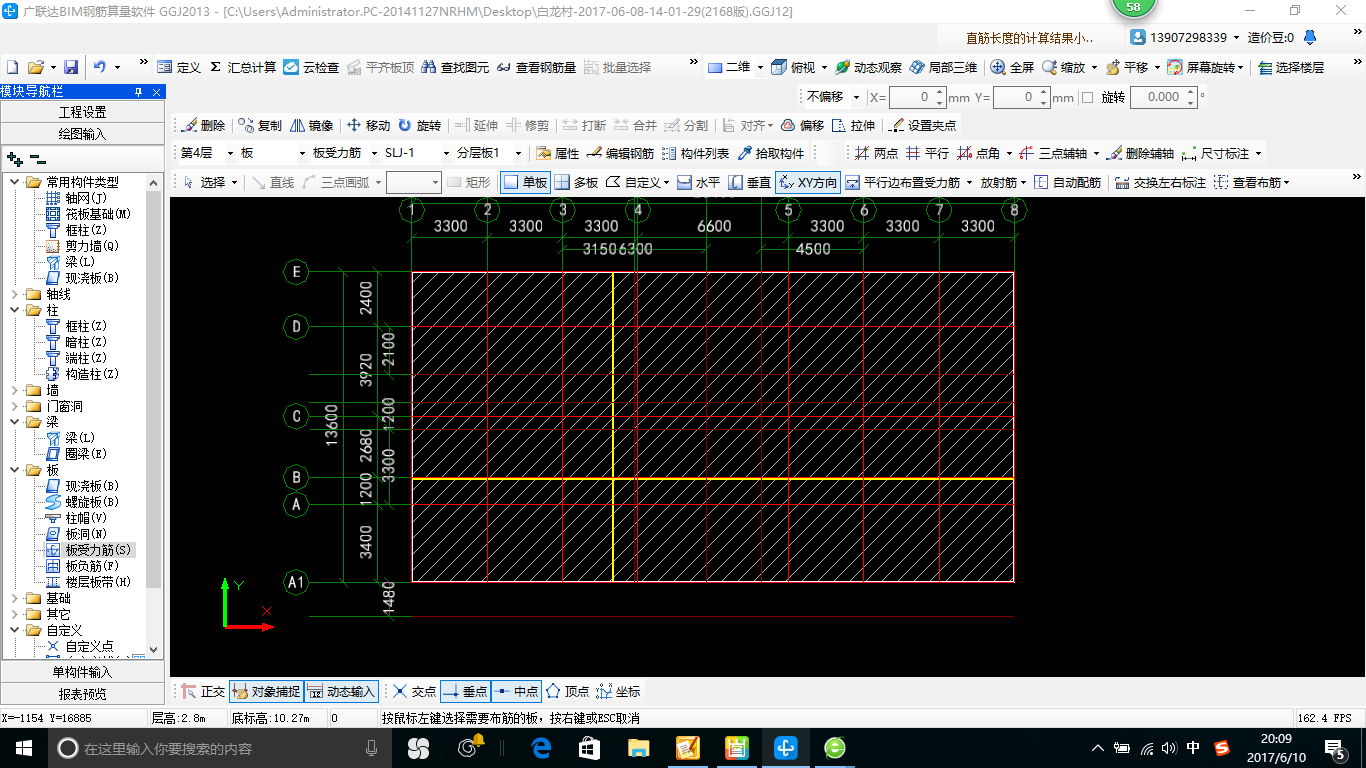Click 复制 copy tool
Image resolution: width=1366 pixels, height=768 pixels.
(x=260, y=125)
